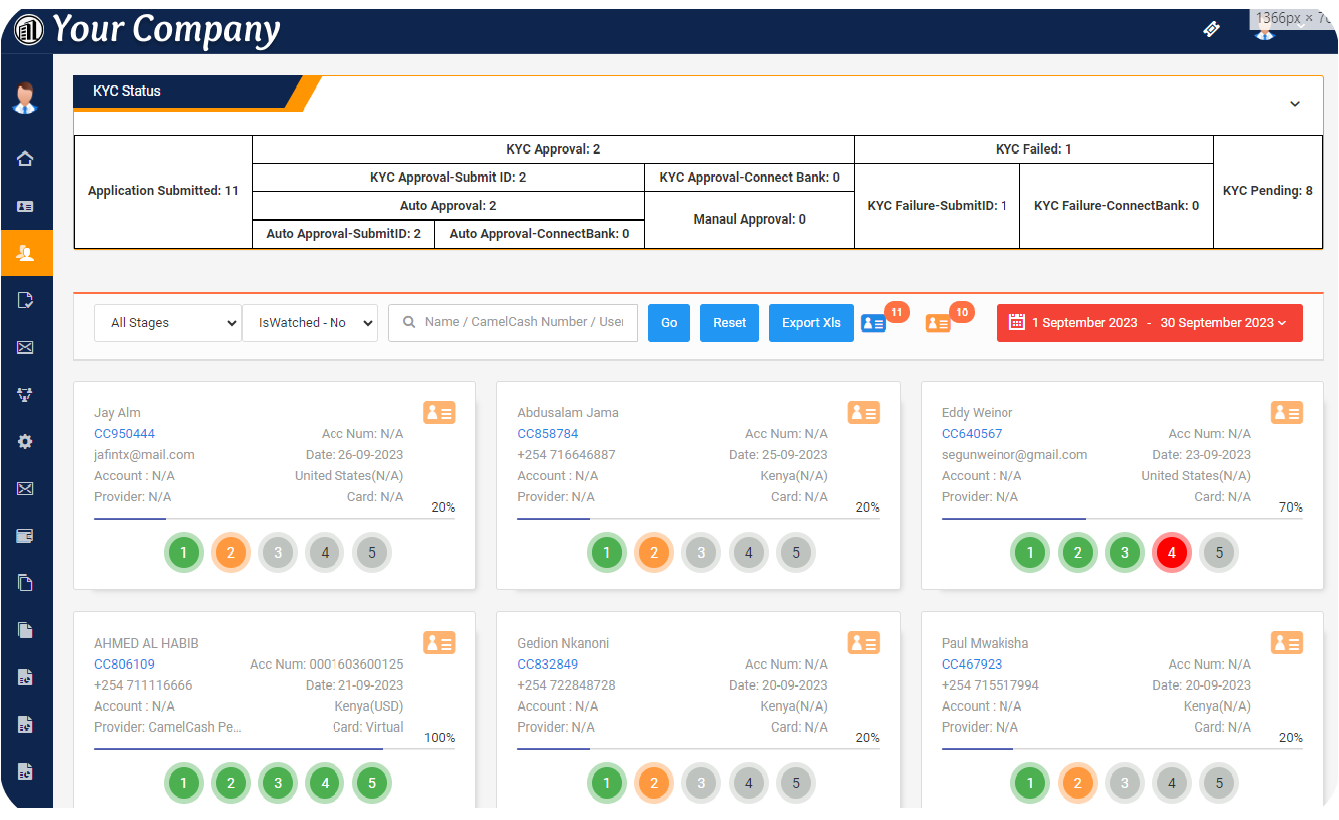Open the September 2023 date range picker
Viewport: 1339px width, 820px height.
pos(1149,323)
